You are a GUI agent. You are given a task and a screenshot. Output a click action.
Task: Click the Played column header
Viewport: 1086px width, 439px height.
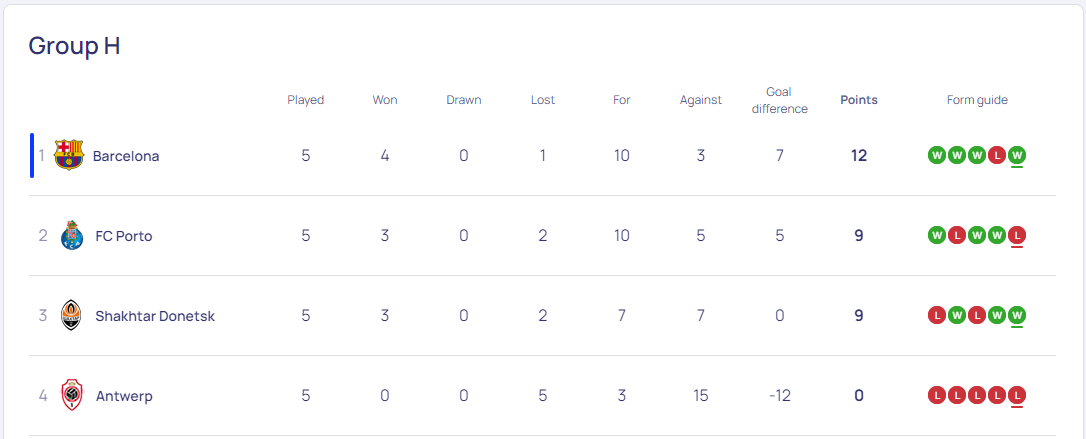click(305, 100)
